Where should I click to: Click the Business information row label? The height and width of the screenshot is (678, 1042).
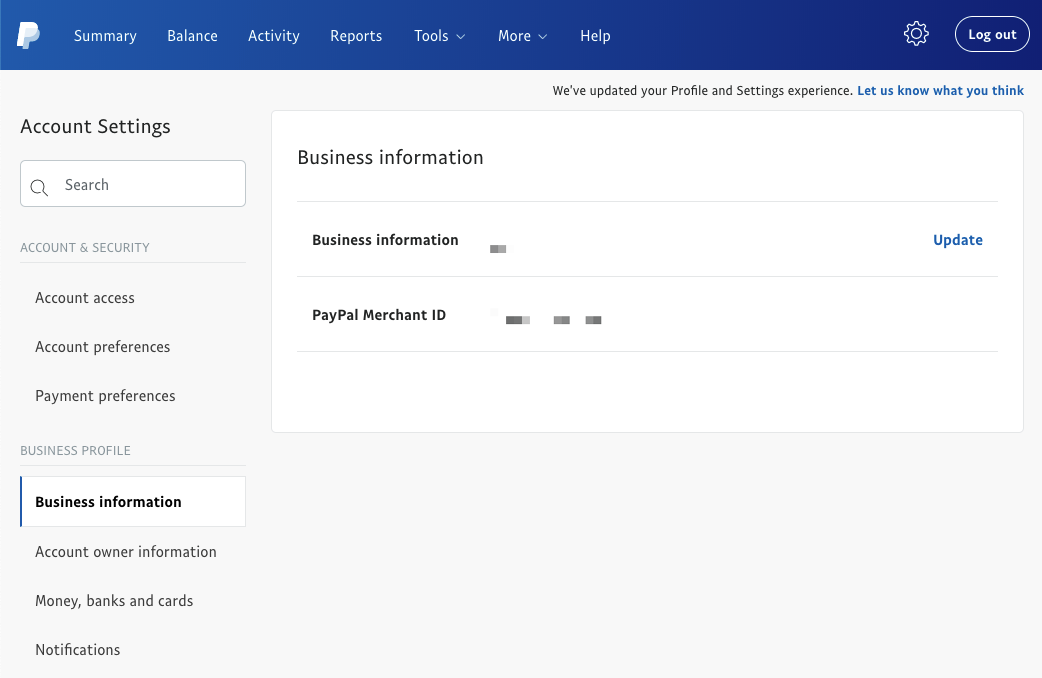coord(385,240)
